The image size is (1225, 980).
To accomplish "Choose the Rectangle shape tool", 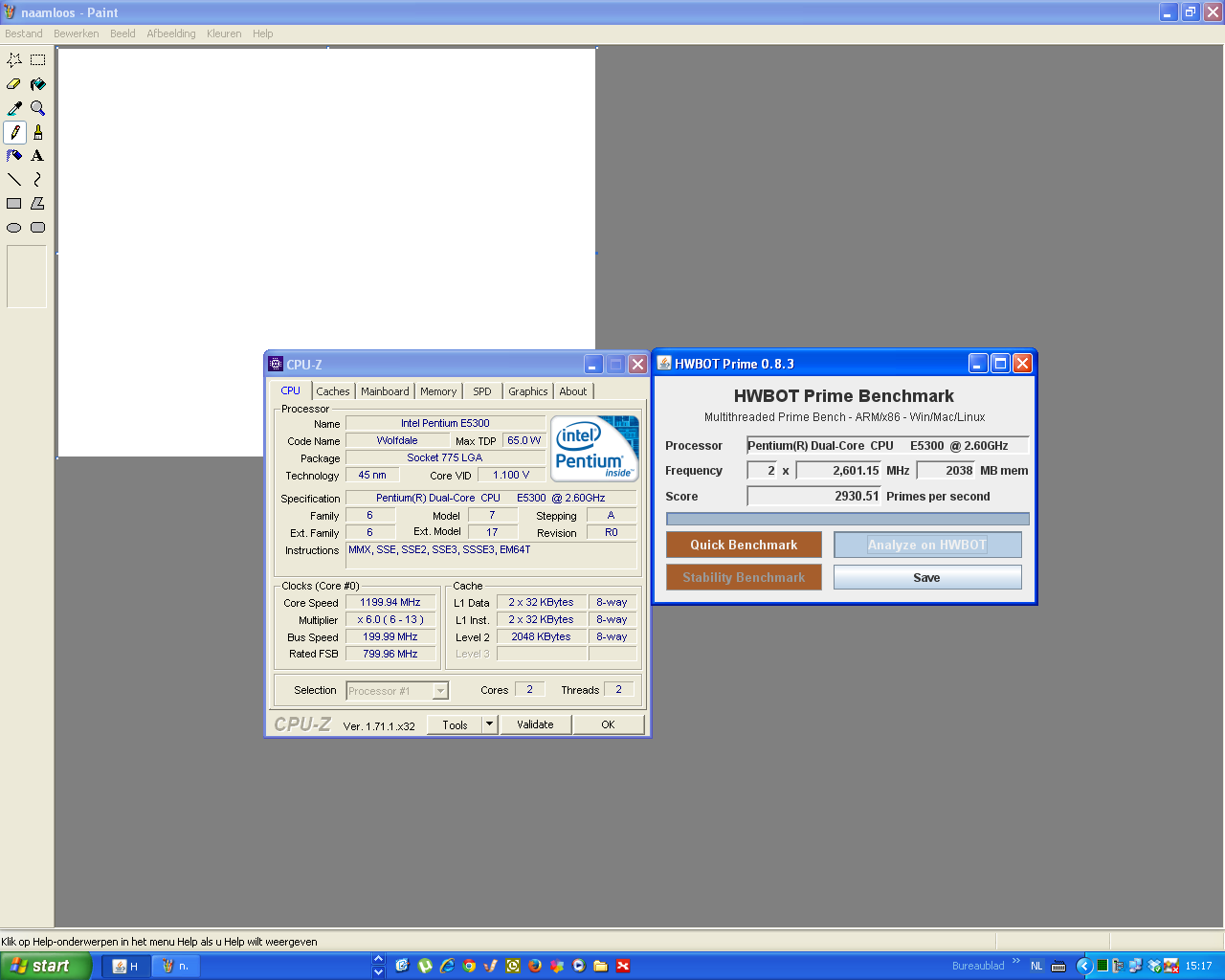I will coord(14,203).
